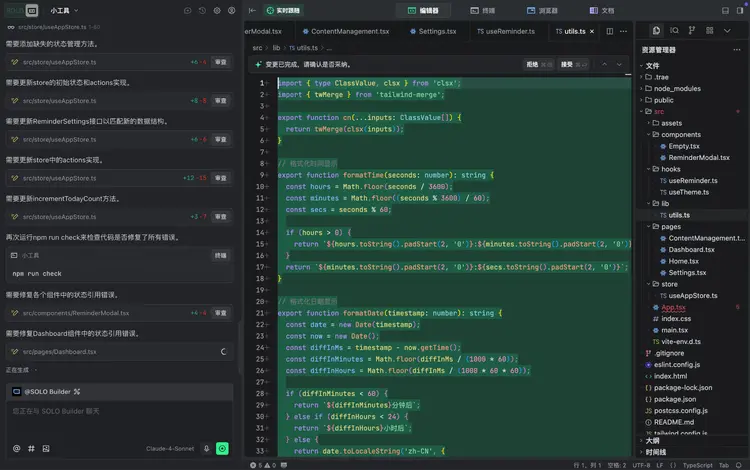The image size is (750, 470).
Task: Expand the node_modules folder
Action: coord(677,88)
